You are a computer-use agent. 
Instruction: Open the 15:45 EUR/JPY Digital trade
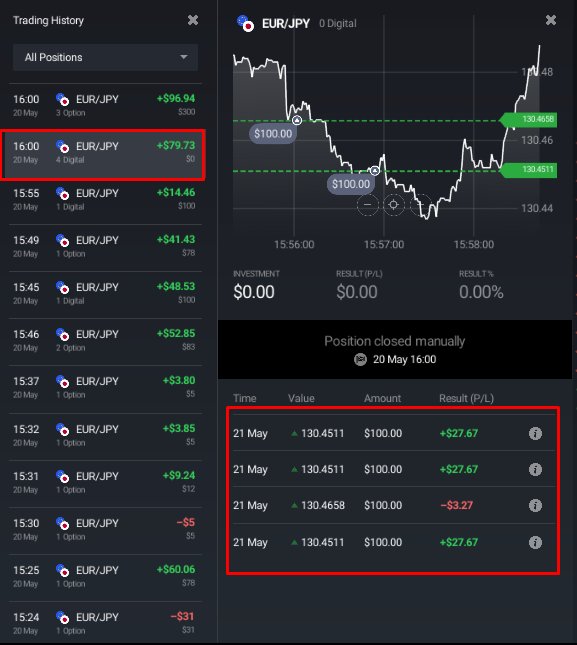tap(105, 294)
